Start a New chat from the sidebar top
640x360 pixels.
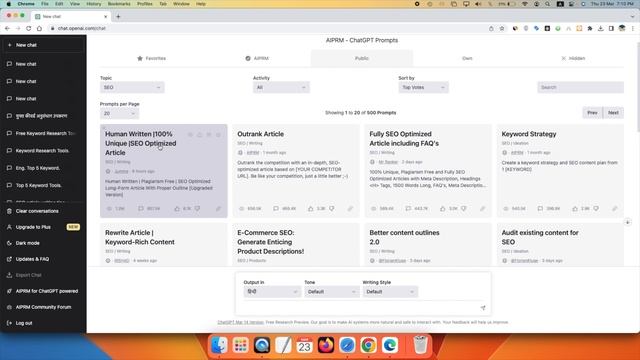point(43,45)
